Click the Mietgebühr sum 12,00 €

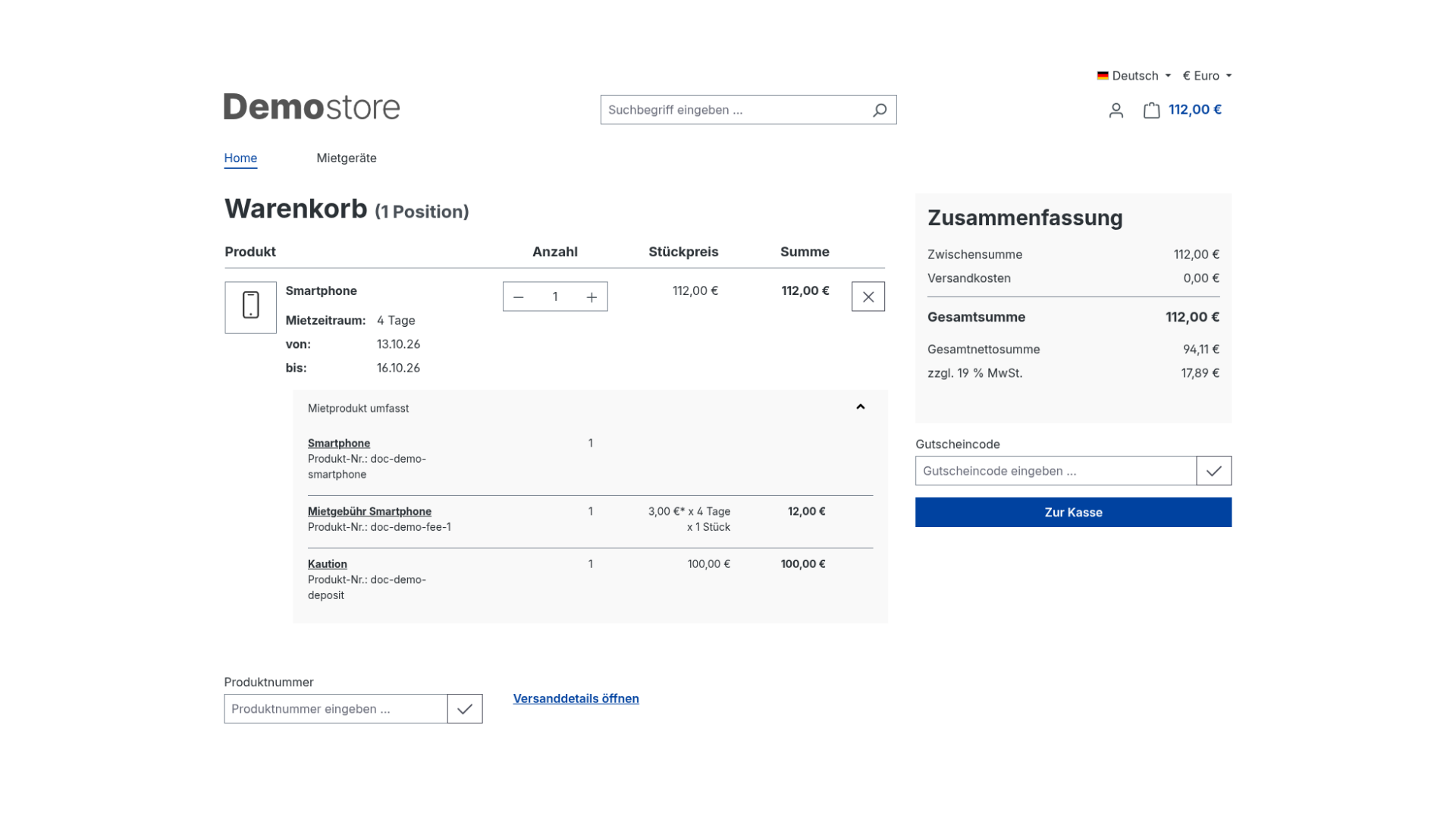tap(807, 511)
